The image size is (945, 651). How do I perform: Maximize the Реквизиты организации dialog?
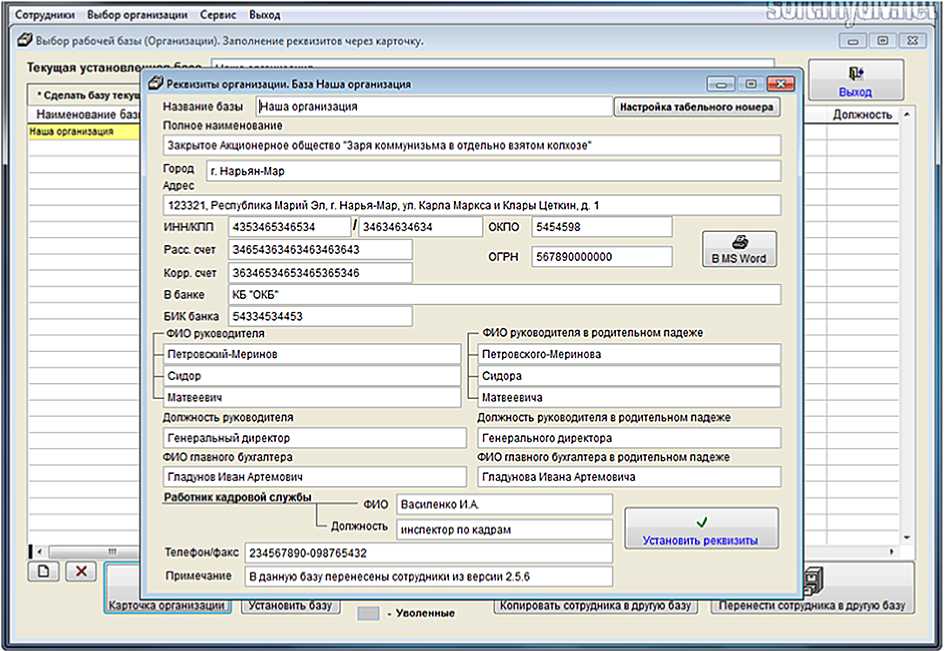750,85
